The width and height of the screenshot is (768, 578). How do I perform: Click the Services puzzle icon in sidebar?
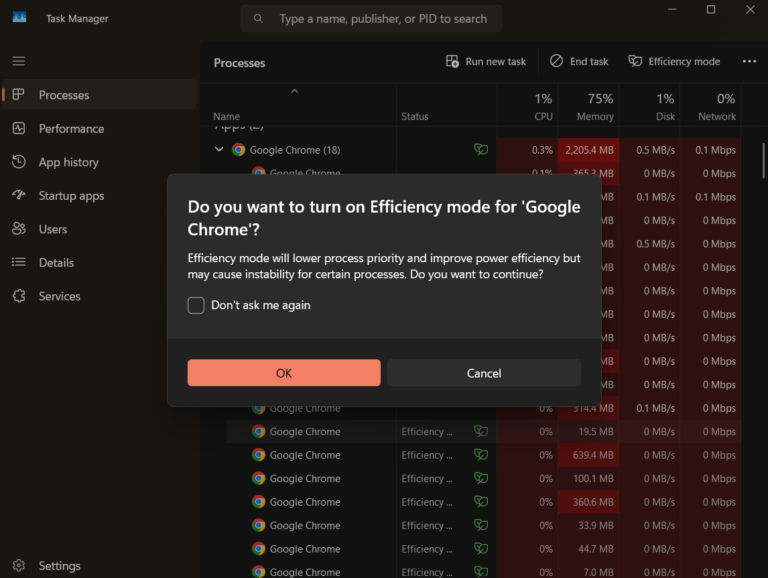pos(19,296)
